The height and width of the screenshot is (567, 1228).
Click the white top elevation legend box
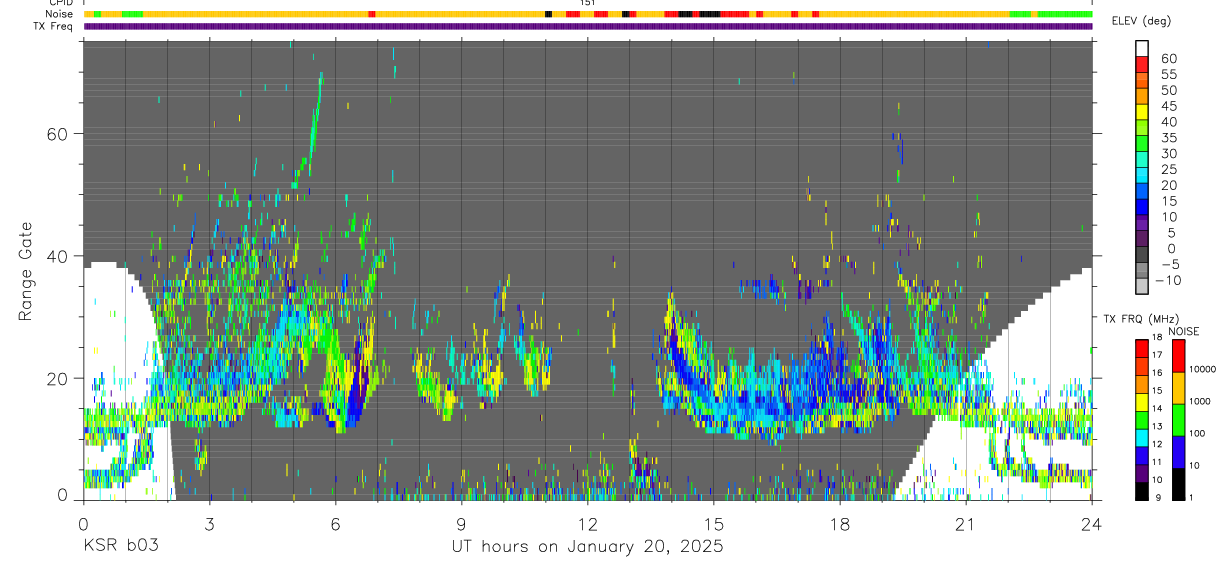(x=1142, y=48)
